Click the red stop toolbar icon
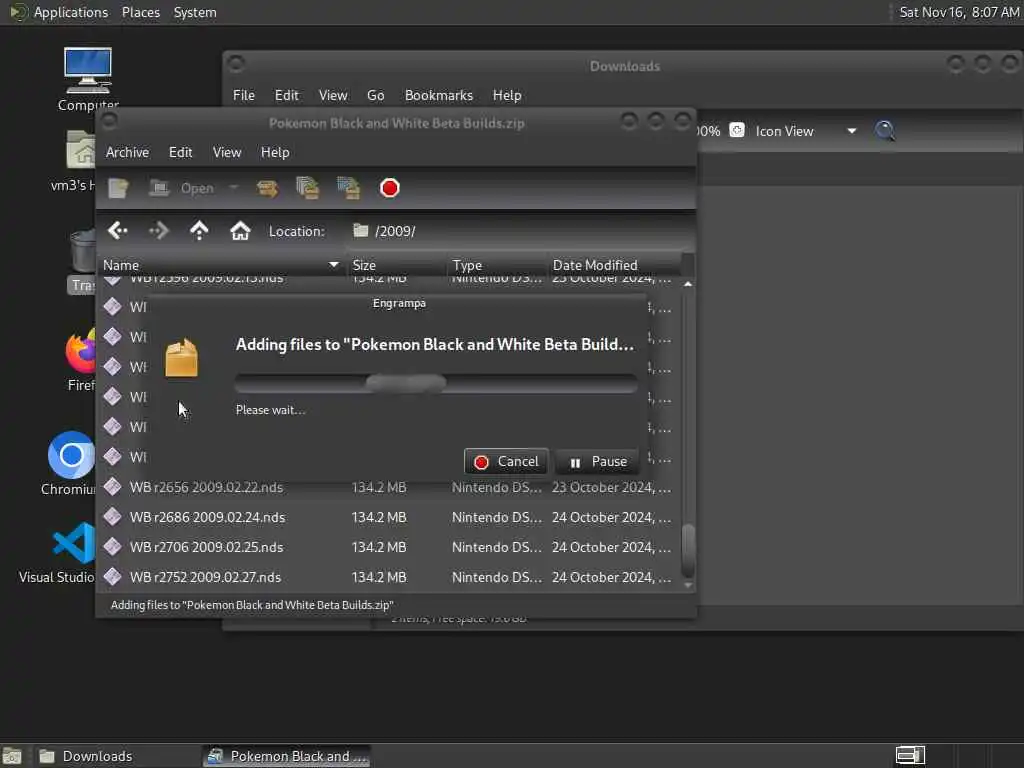 coord(390,188)
